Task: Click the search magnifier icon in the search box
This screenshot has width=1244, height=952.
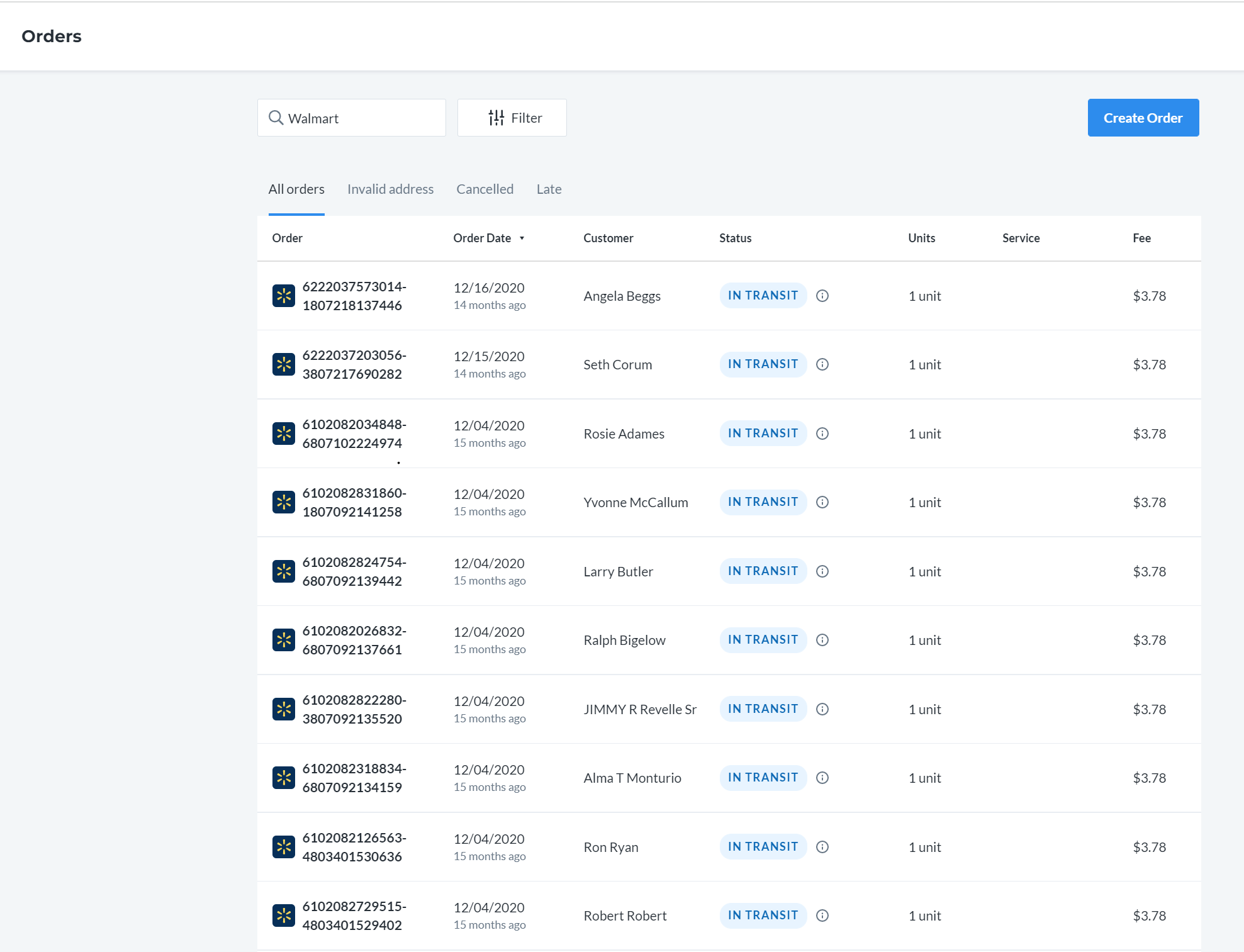Action: point(276,118)
